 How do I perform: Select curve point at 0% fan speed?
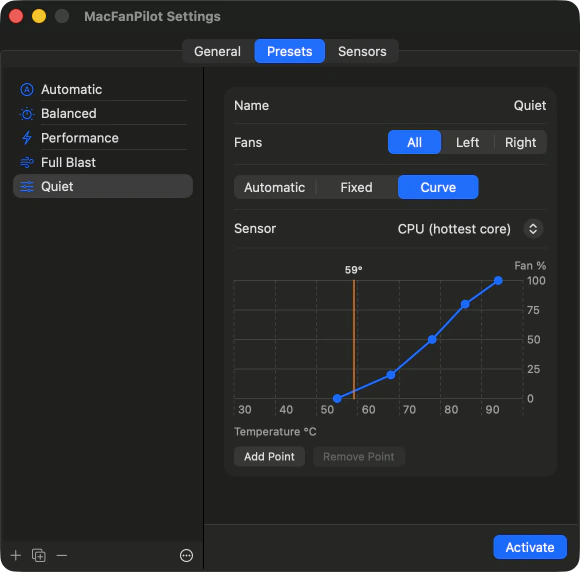[337, 398]
